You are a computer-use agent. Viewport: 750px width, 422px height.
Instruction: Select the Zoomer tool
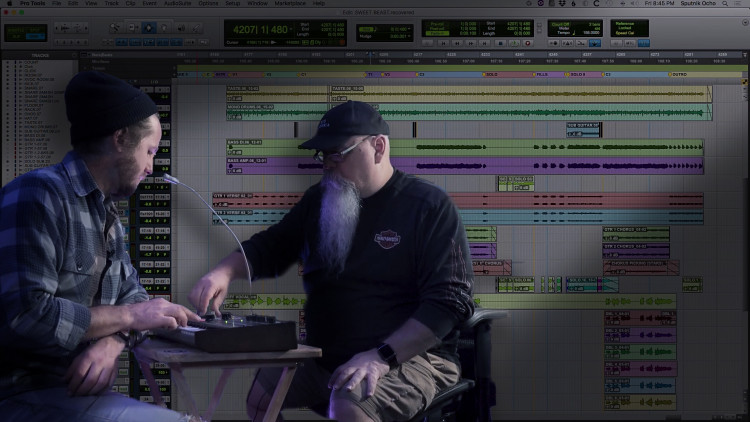click(x=115, y=28)
